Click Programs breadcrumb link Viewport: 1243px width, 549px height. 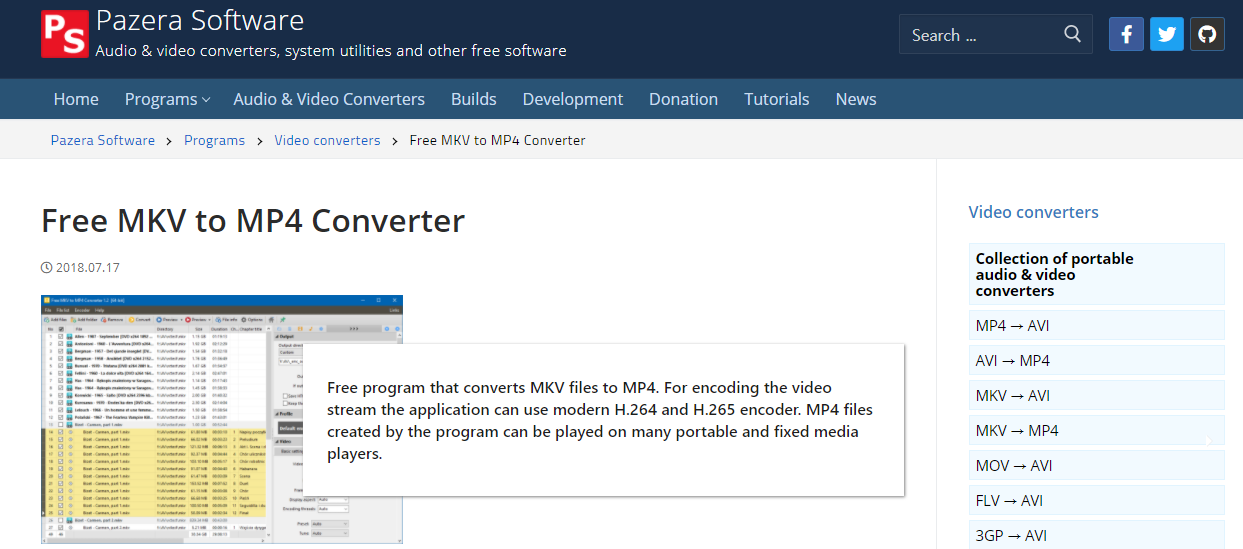coord(214,140)
